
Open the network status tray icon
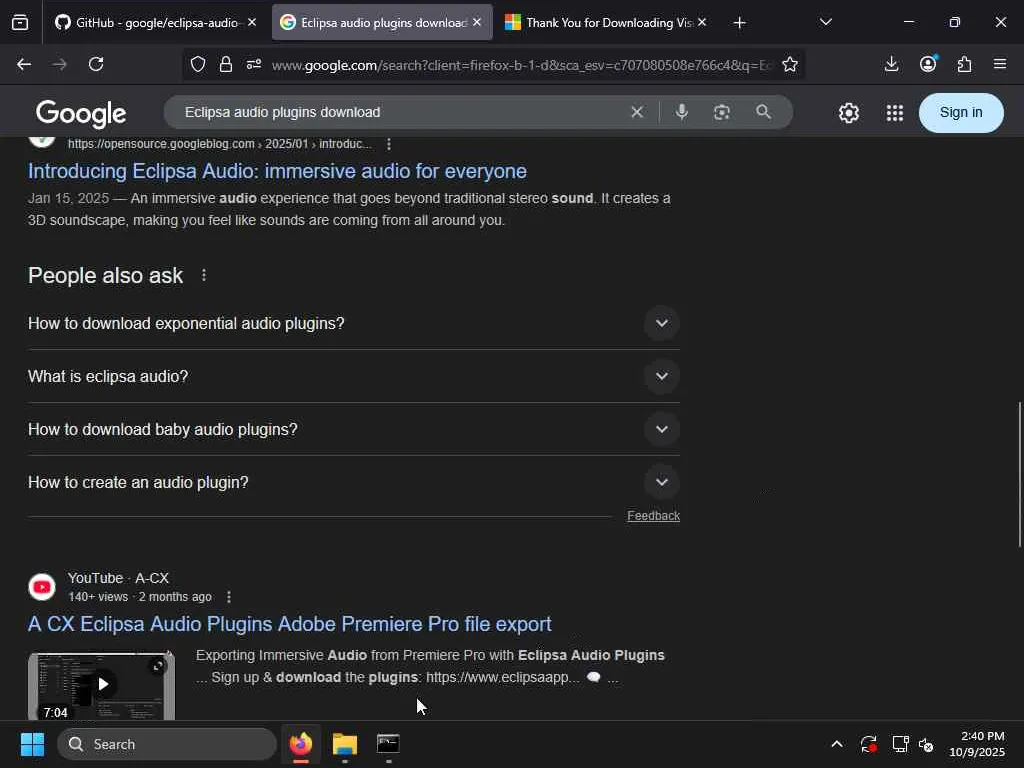coord(901,744)
